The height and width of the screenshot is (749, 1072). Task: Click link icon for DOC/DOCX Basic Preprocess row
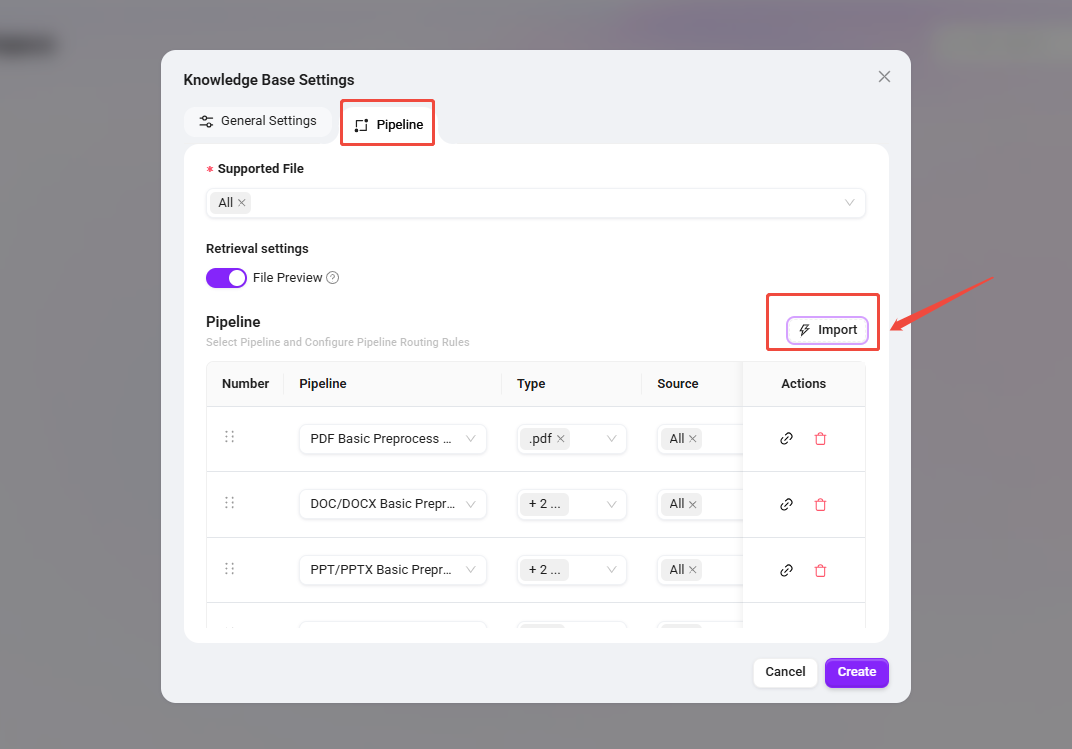pos(786,504)
